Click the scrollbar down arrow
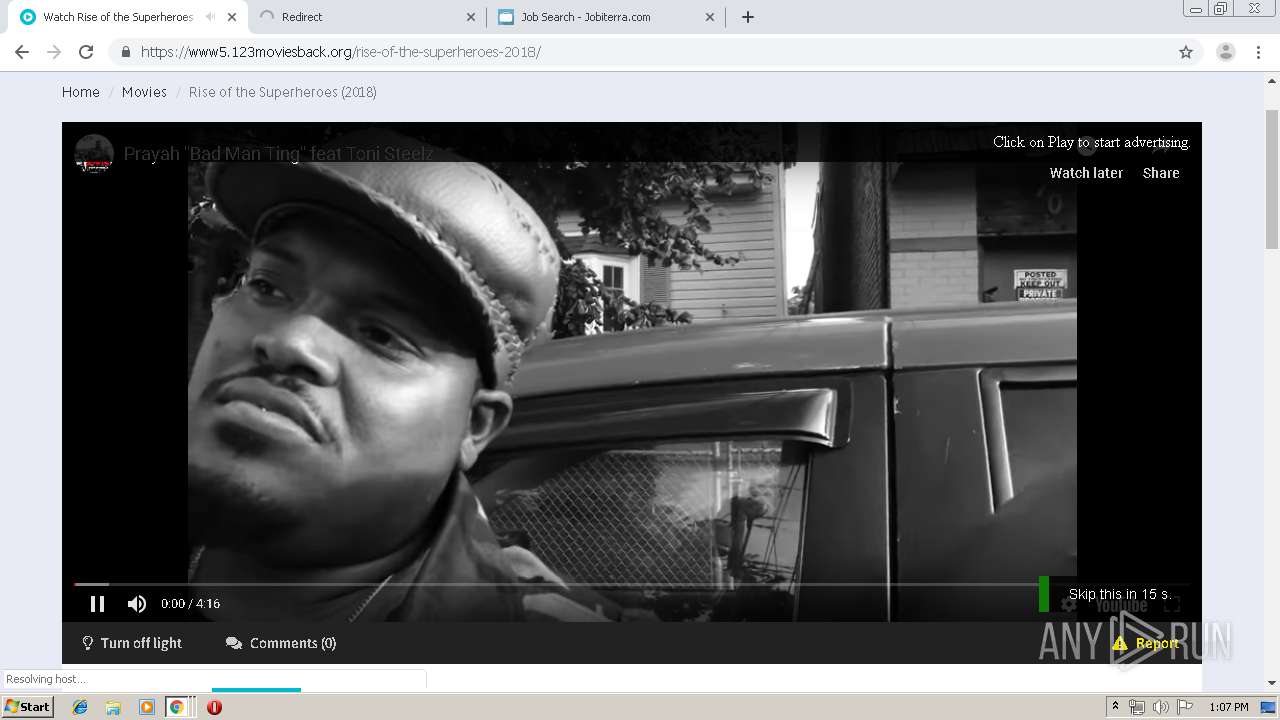This screenshot has width=1280, height=720. coord(1272,683)
